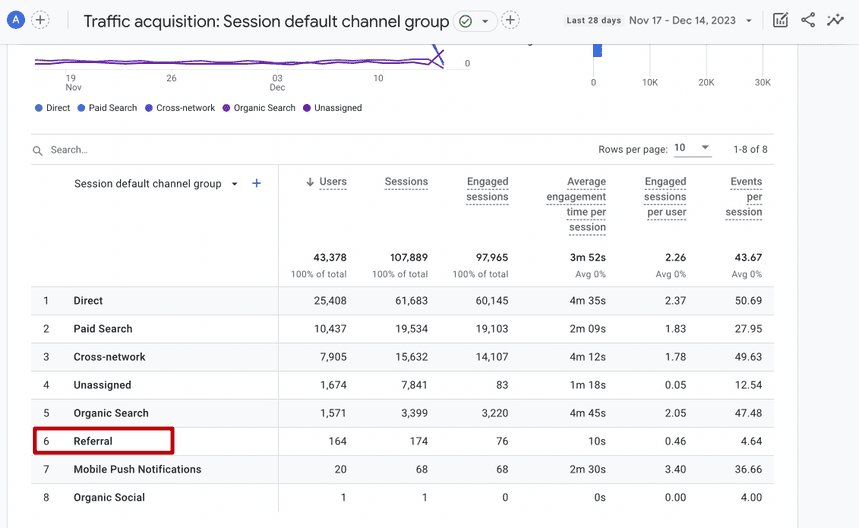Click the sort arrow beside Users
Screen dimensions: 859x528
click(x=310, y=182)
